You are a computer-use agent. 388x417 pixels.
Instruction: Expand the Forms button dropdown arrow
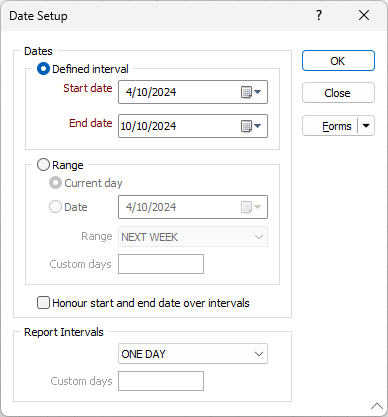pyautogui.click(x=366, y=126)
